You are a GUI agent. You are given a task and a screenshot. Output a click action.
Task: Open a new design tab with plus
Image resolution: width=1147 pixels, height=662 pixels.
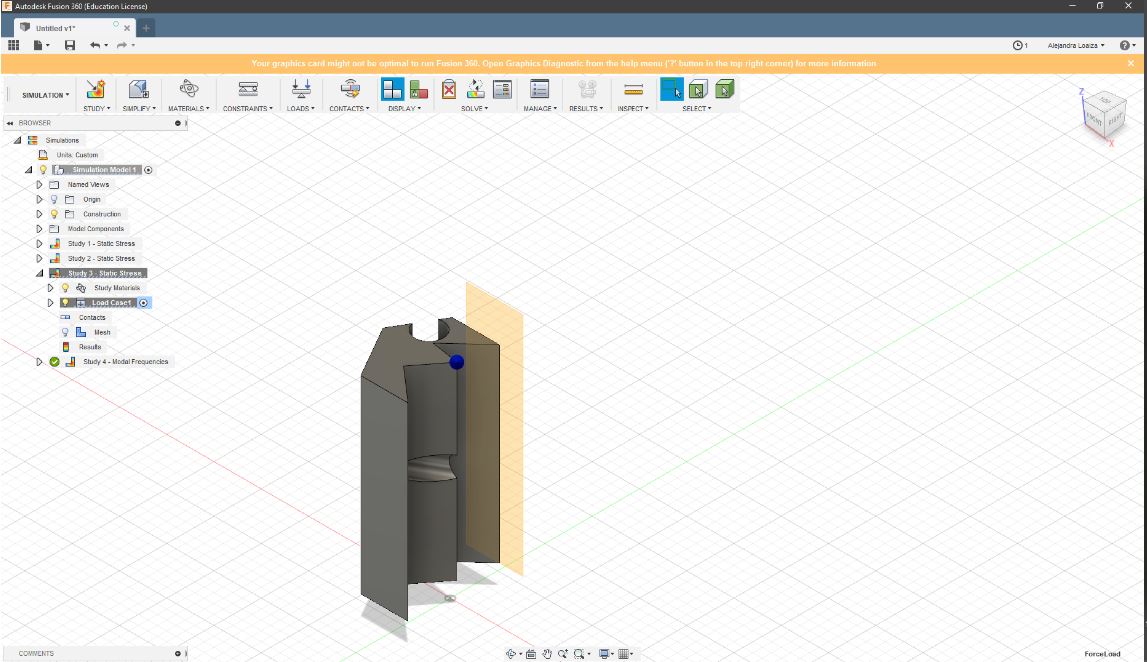[146, 28]
